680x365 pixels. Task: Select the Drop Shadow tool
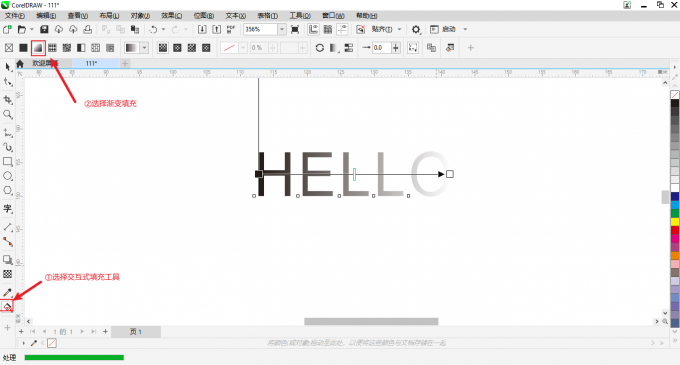click(8, 259)
